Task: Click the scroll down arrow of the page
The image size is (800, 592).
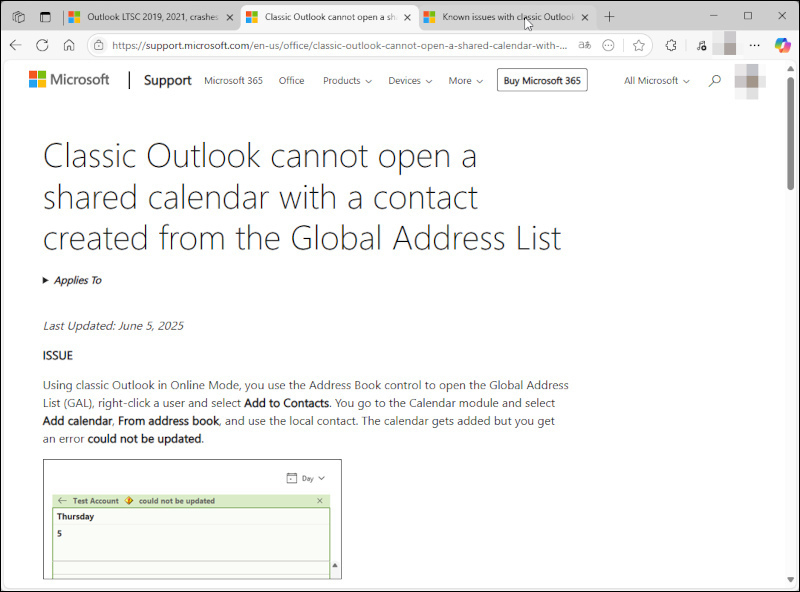Action: 790,580
